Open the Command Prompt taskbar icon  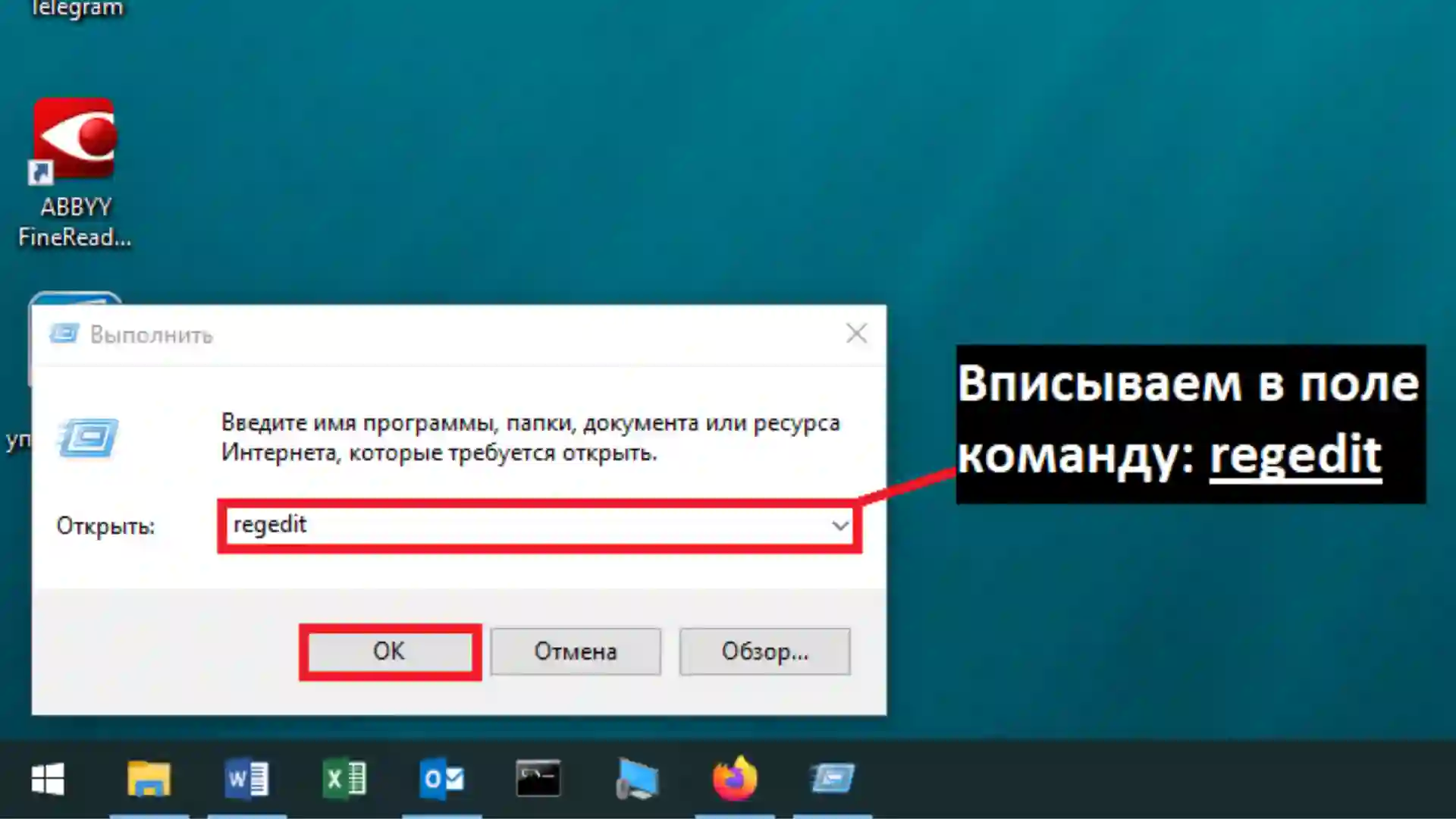tap(538, 779)
